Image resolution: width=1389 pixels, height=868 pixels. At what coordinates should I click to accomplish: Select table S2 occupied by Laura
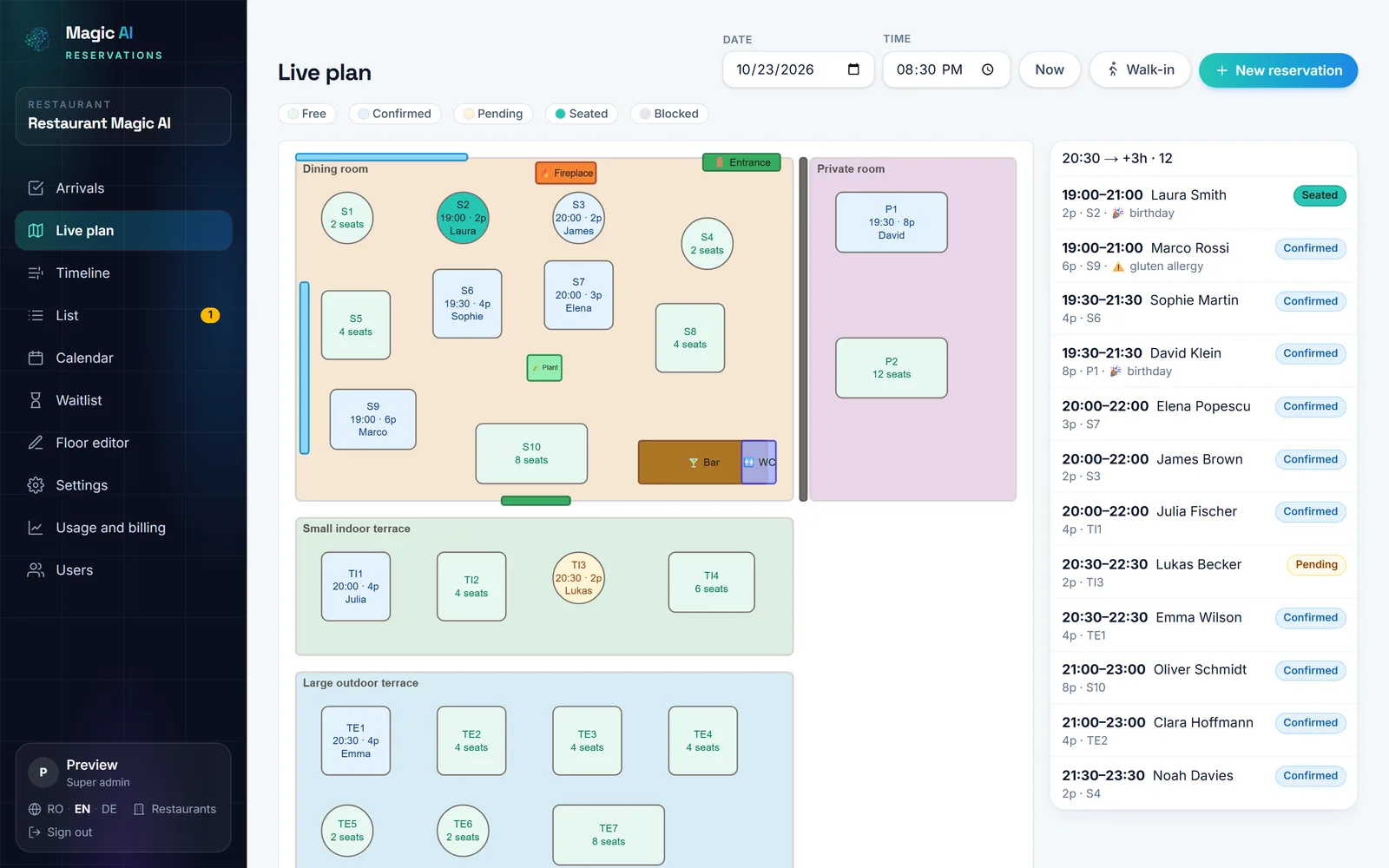(x=463, y=218)
